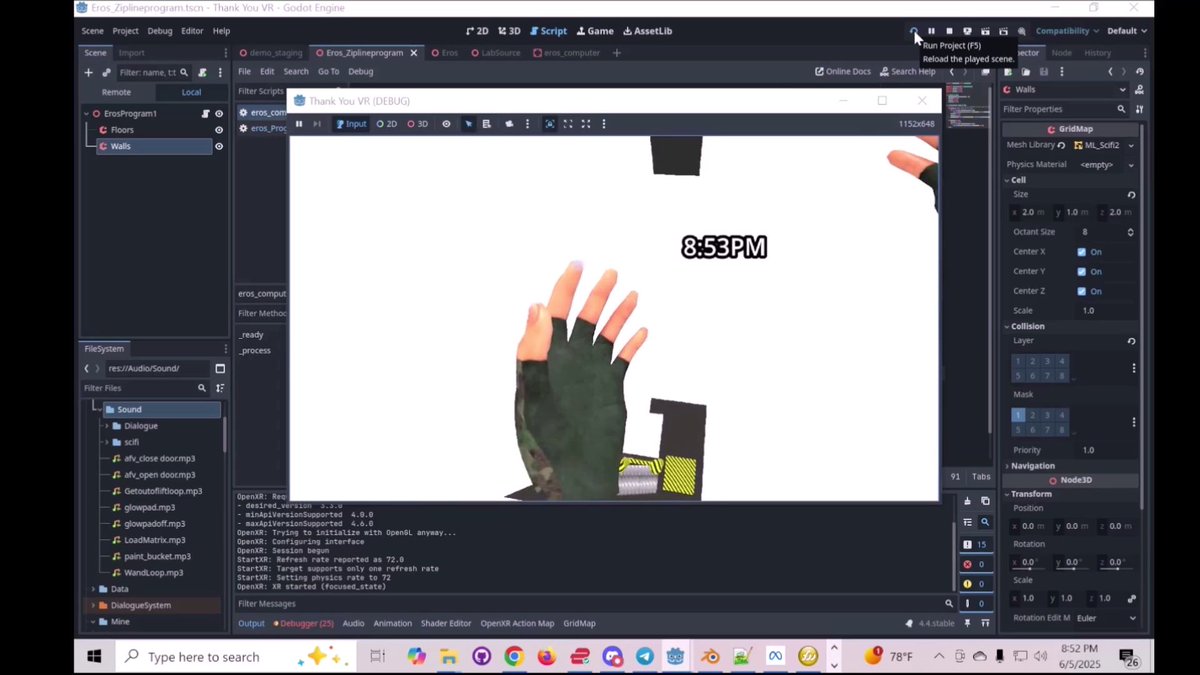Toggle visibility of the Walls node

coord(219,145)
